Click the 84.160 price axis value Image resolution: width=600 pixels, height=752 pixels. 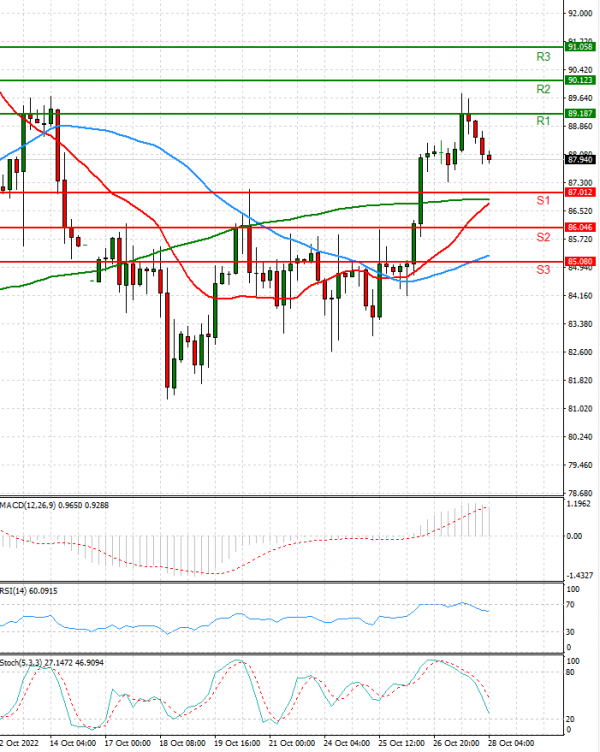click(580, 296)
